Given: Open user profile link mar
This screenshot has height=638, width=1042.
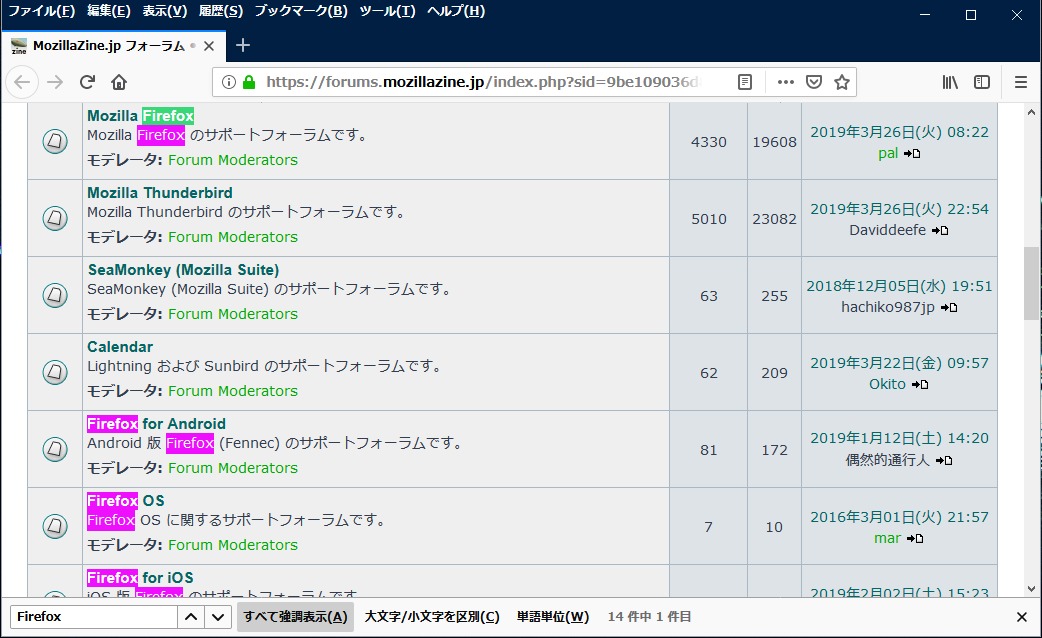Looking at the screenshot, I should [887, 538].
